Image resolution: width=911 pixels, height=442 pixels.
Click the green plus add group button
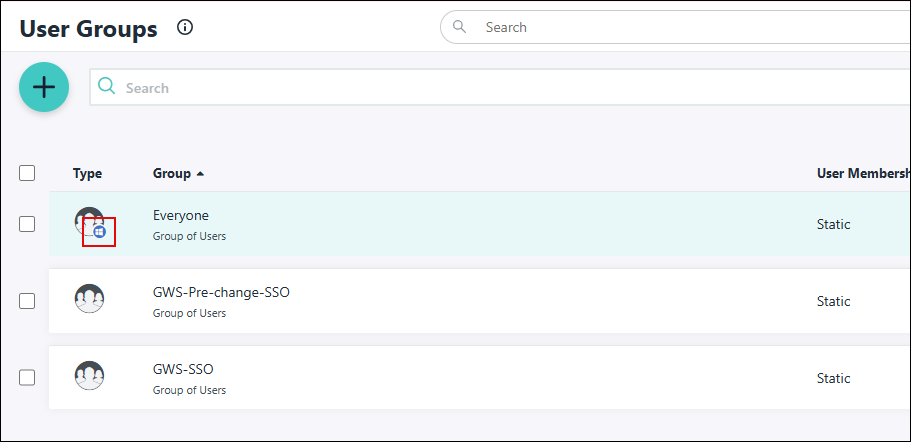point(44,87)
